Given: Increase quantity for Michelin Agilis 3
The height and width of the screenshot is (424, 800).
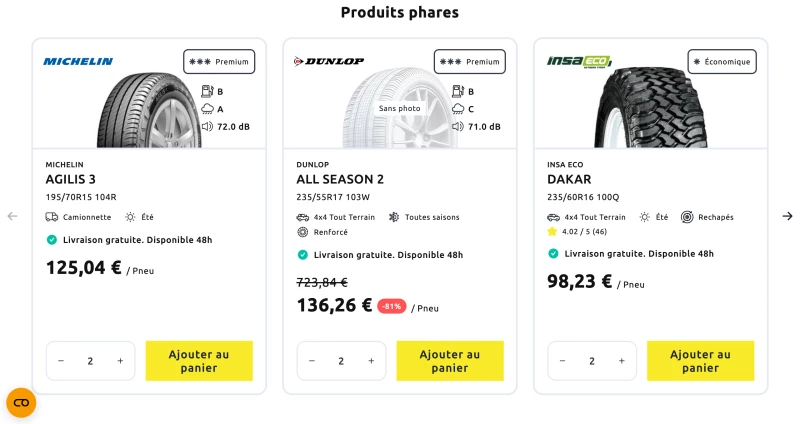Looking at the screenshot, I should (120, 361).
